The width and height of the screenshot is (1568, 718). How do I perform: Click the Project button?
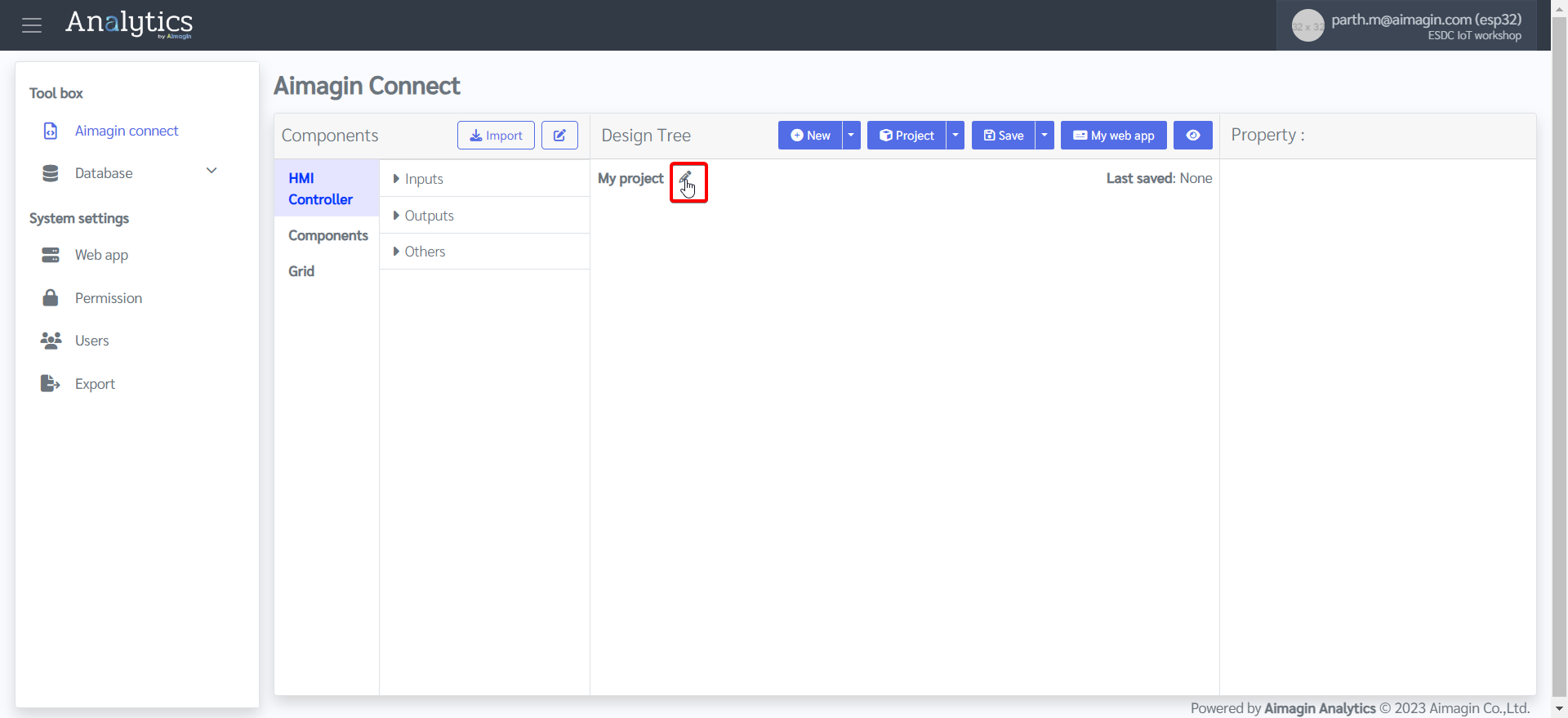tap(906, 136)
